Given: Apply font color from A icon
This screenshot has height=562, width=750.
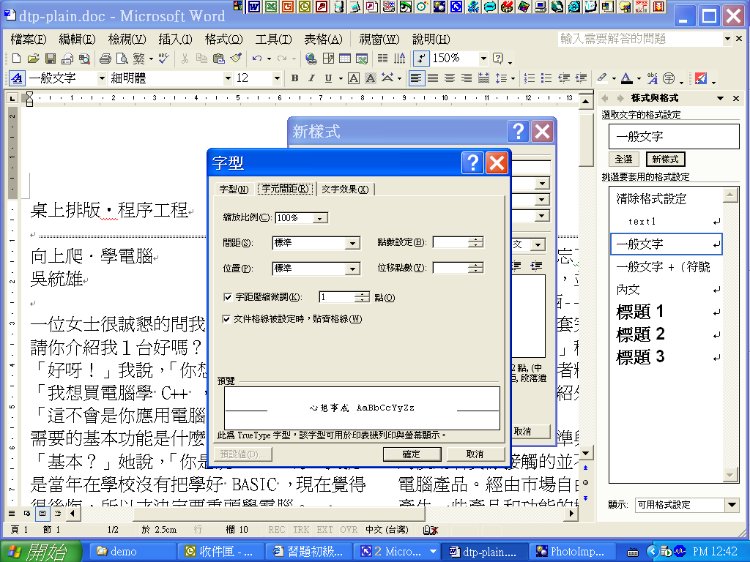Looking at the screenshot, I should [x=627, y=78].
